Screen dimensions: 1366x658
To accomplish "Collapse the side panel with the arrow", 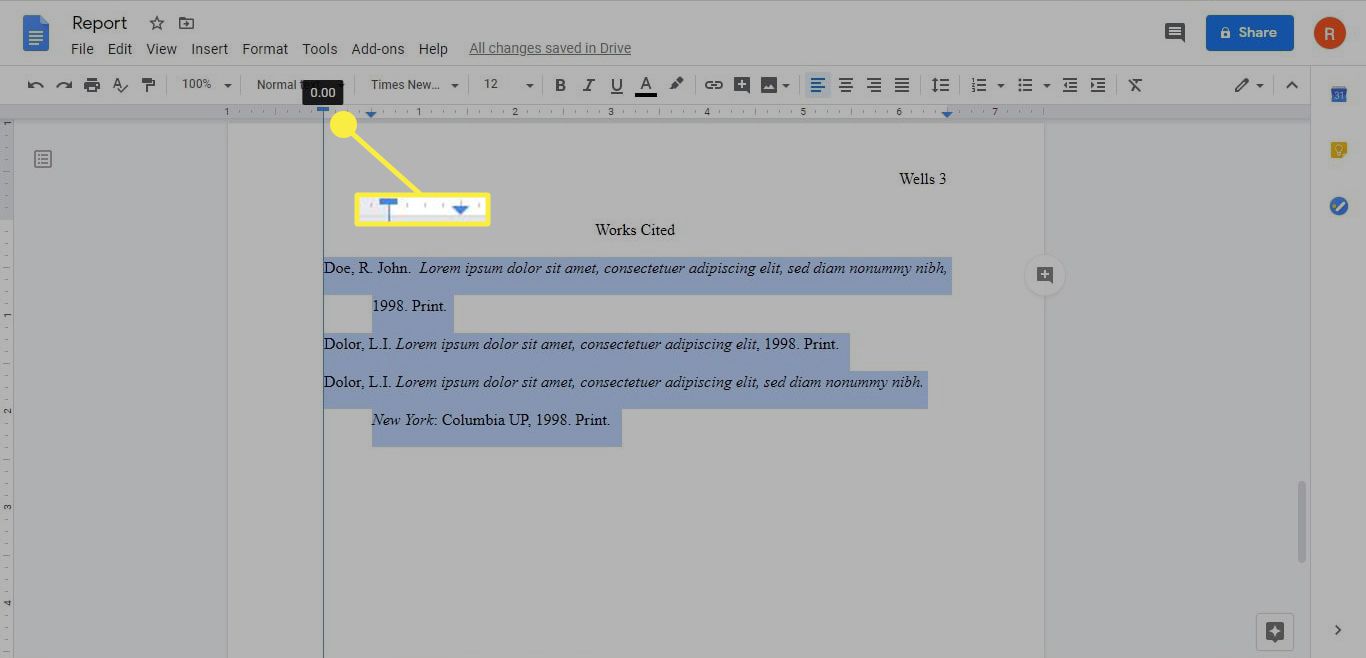I will 1338,630.
